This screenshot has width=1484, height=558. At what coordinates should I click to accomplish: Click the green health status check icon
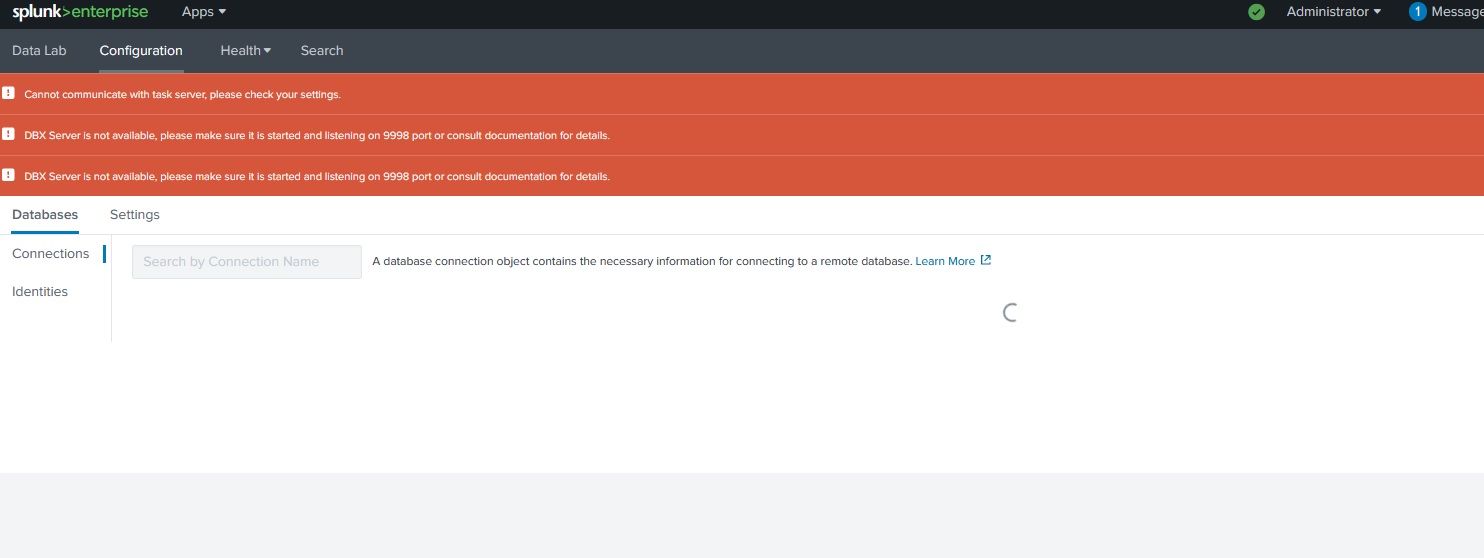[x=1257, y=12]
